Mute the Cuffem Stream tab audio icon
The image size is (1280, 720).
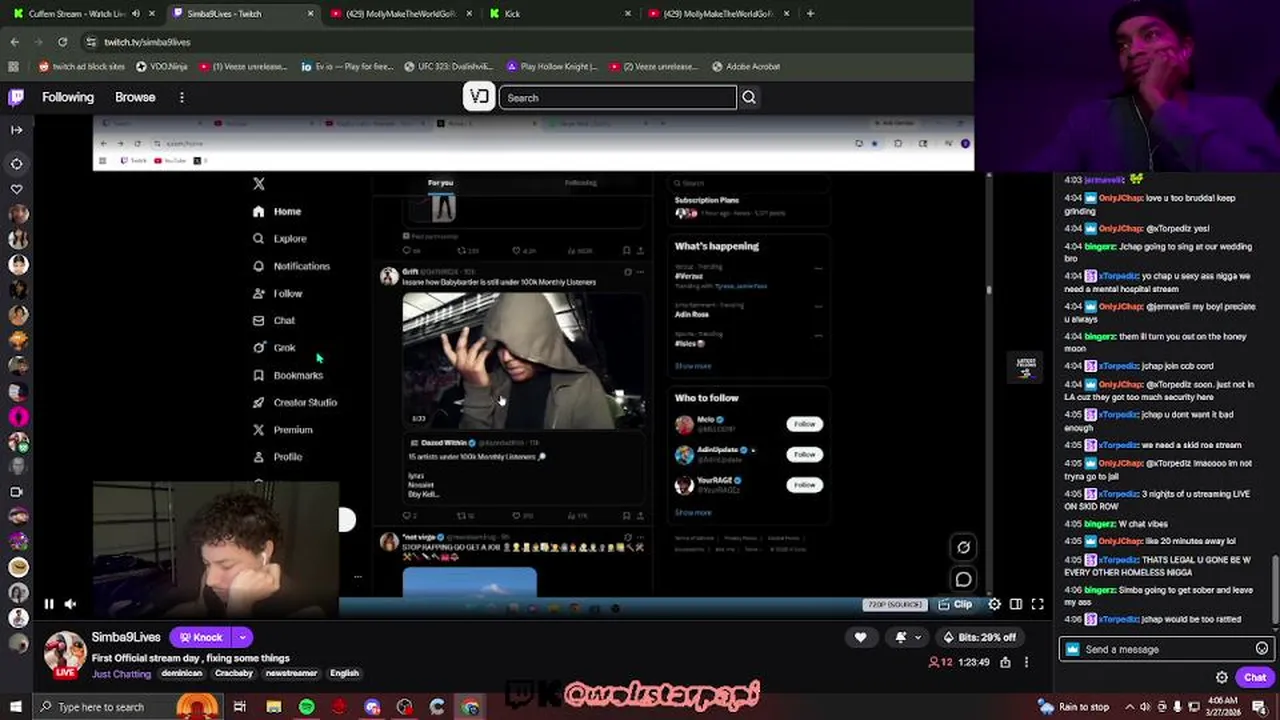coord(136,14)
